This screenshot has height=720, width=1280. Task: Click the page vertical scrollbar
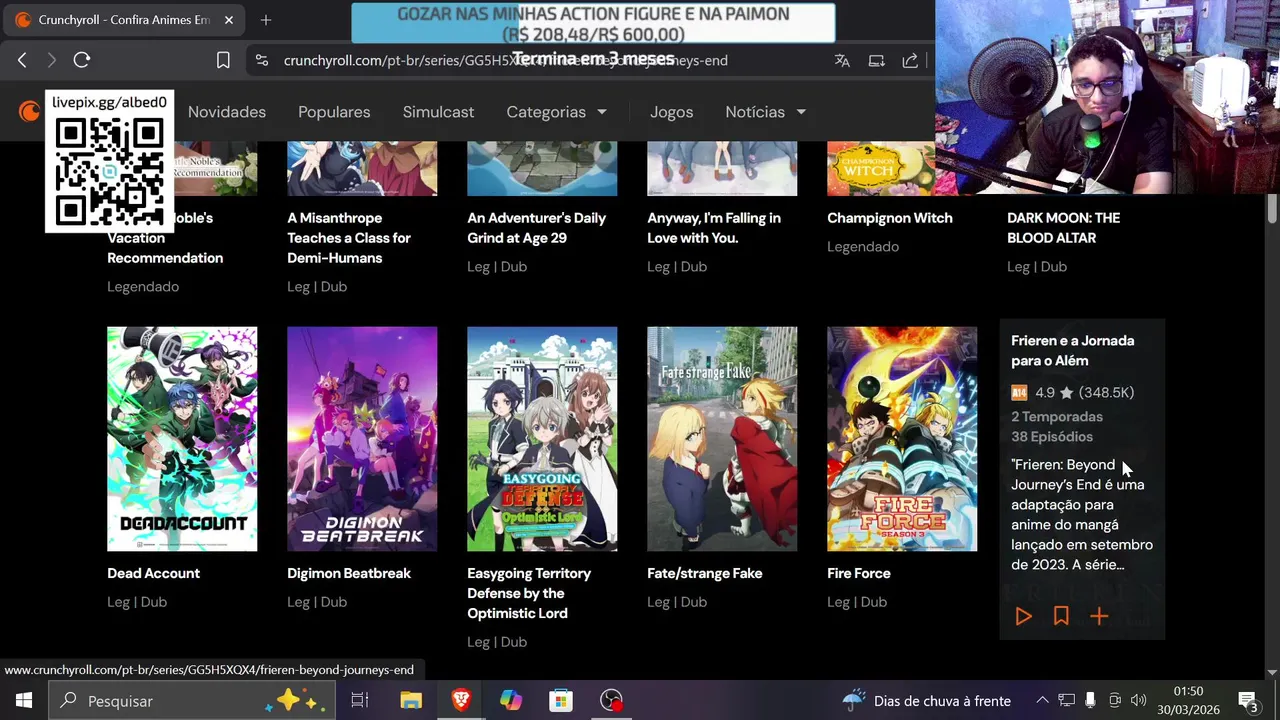[x=1272, y=208]
